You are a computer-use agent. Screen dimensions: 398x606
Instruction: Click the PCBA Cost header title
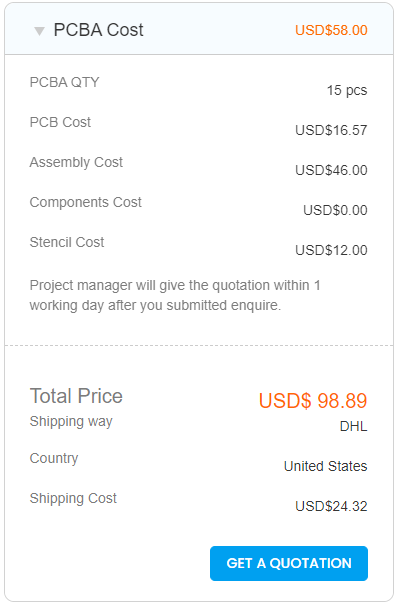(x=99, y=30)
